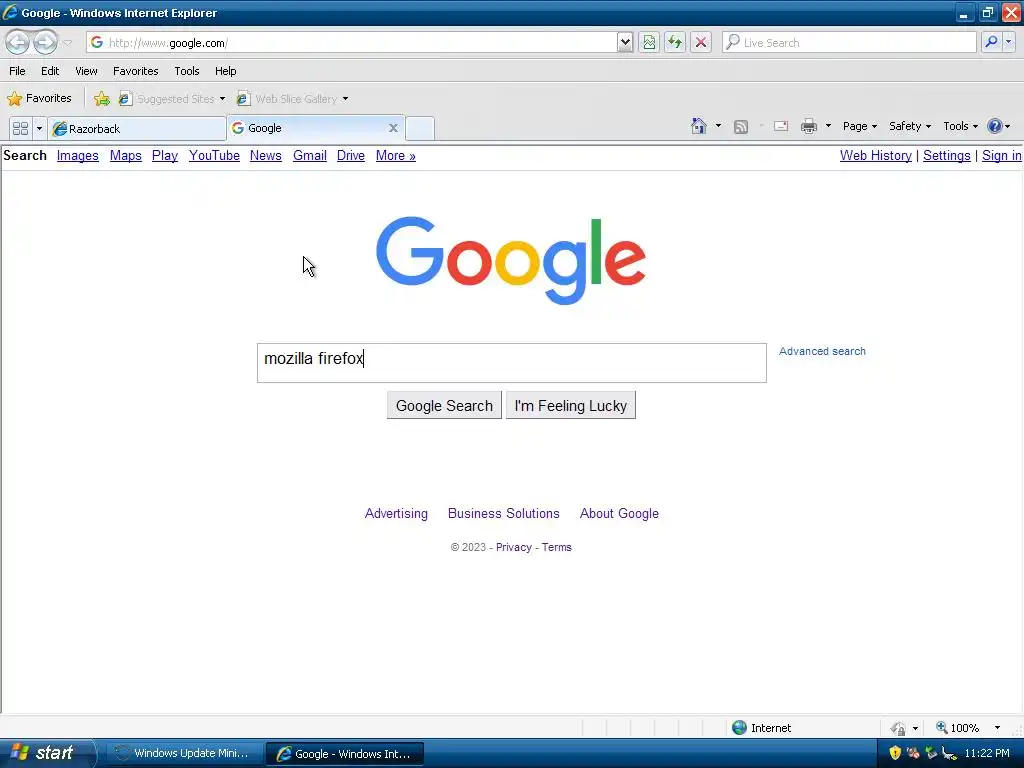Toggle the Compatibility View icon
Viewport: 1024px width, 768px height.
click(648, 42)
